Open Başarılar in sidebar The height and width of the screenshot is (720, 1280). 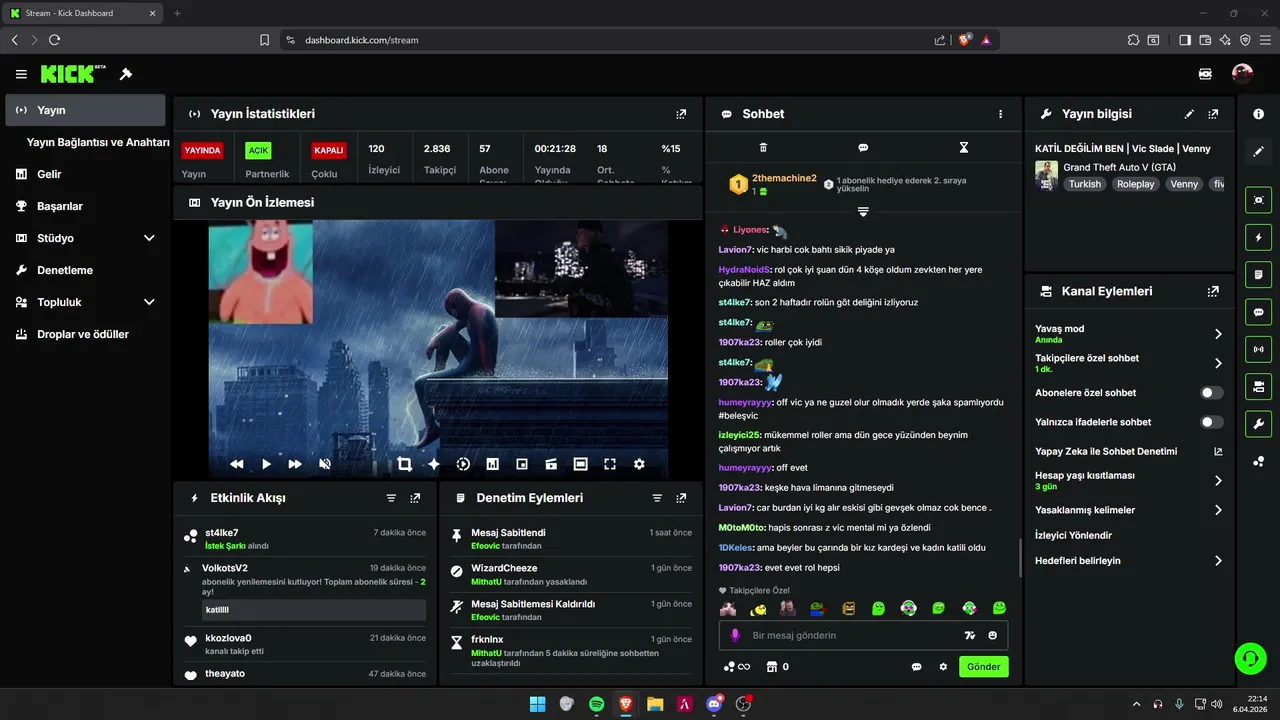coord(85,206)
